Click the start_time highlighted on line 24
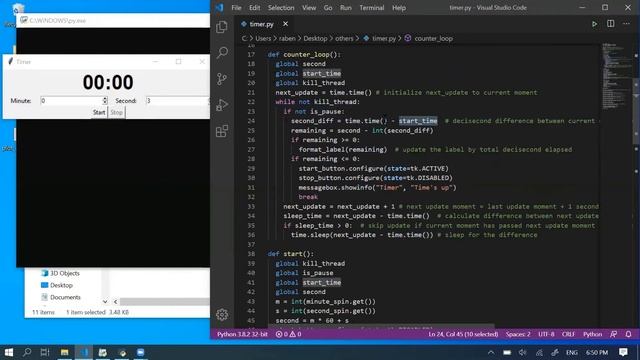Image resolution: width=640 pixels, height=360 pixels. [418, 121]
